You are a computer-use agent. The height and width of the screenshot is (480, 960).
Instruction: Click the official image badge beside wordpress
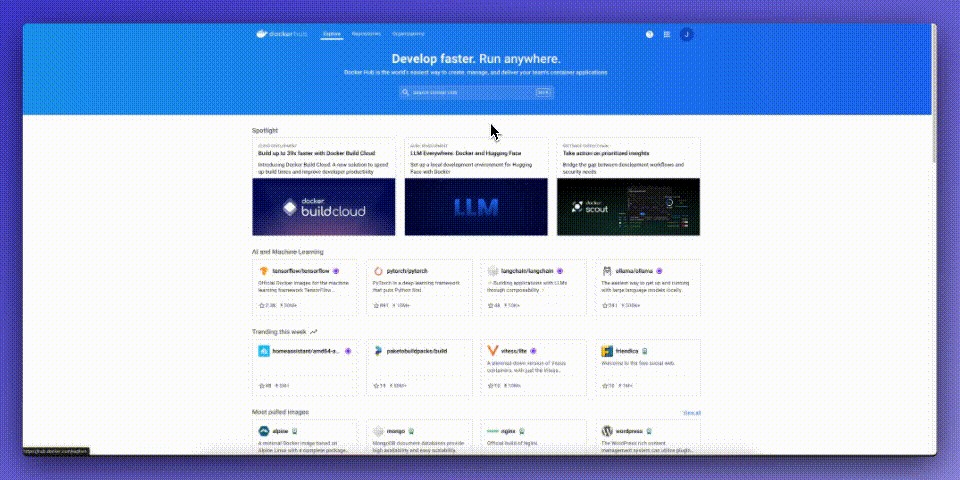click(649, 431)
